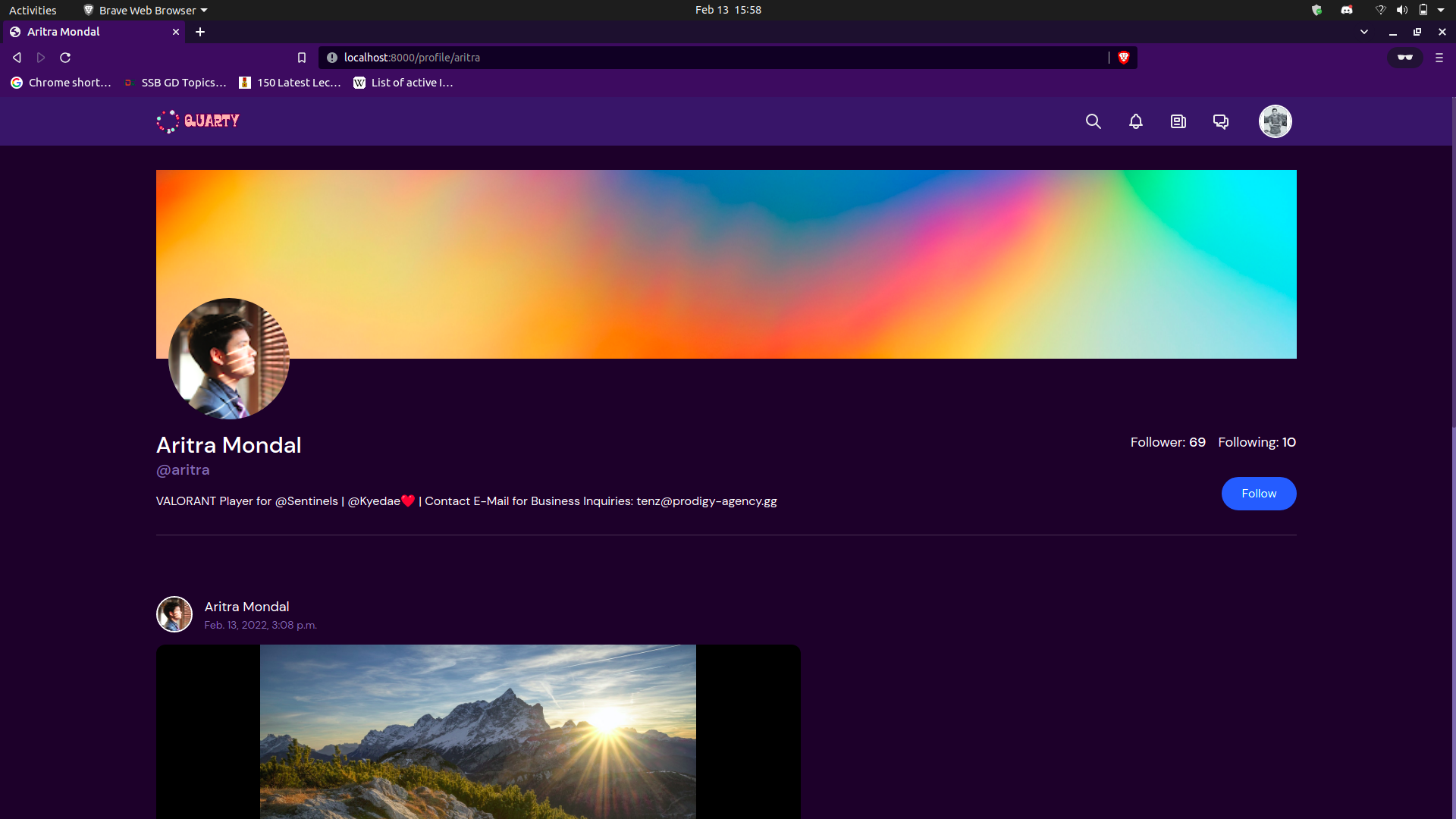Open a new browser tab
Image resolution: width=1456 pixels, height=819 pixels.
[200, 32]
